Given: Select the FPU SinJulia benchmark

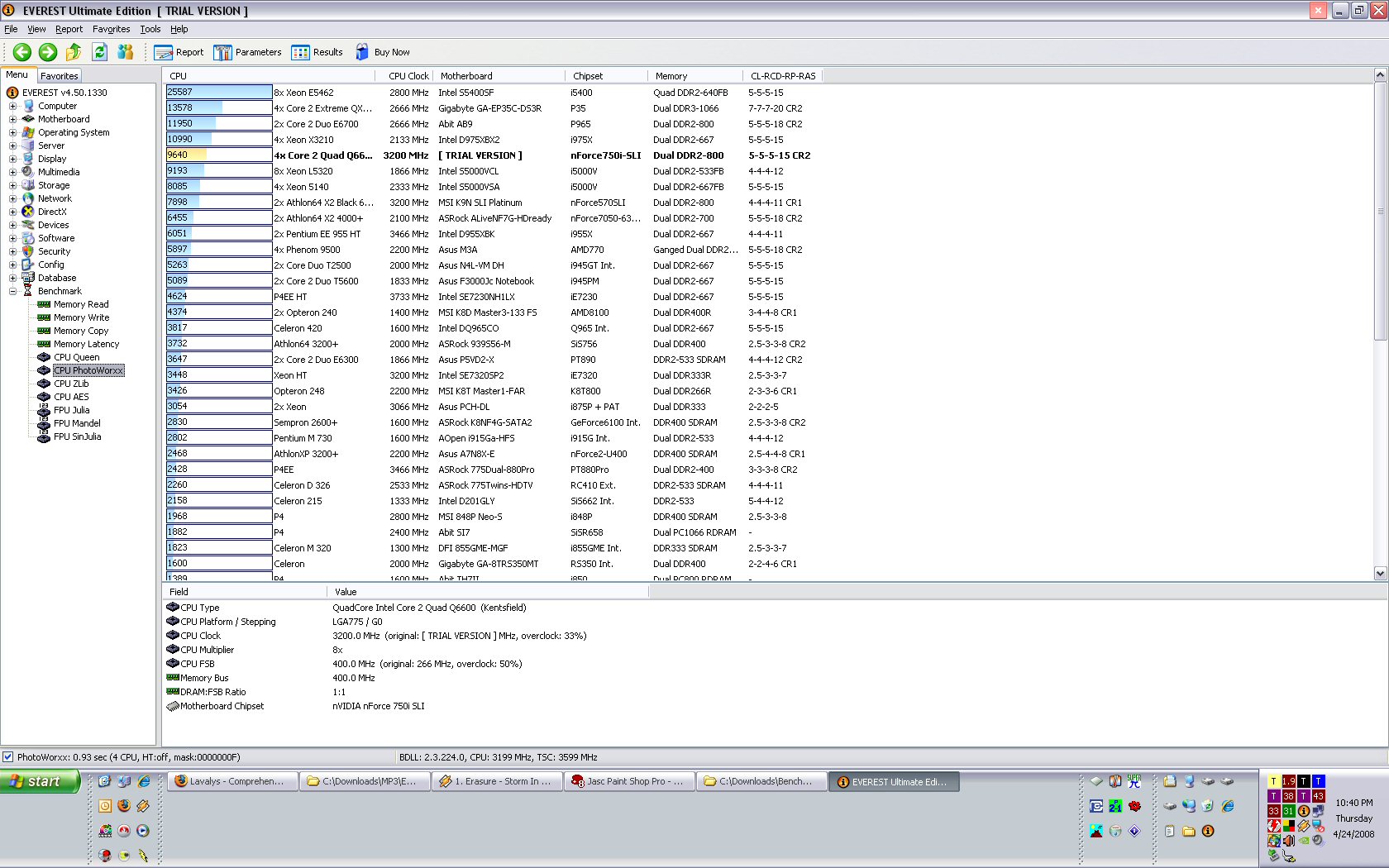Looking at the screenshot, I should click(x=77, y=436).
